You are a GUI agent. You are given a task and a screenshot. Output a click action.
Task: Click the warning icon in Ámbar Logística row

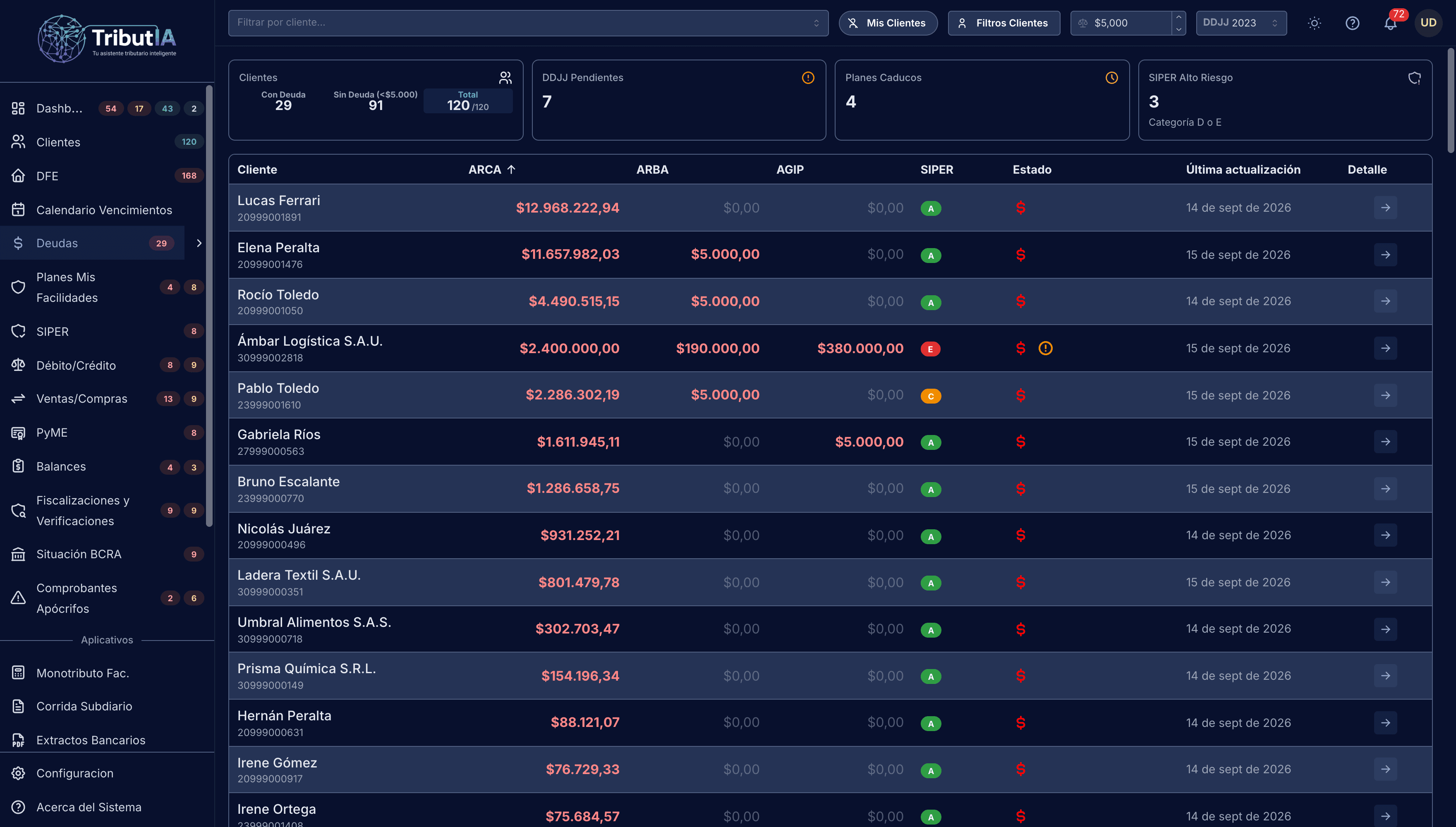coord(1045,348)
